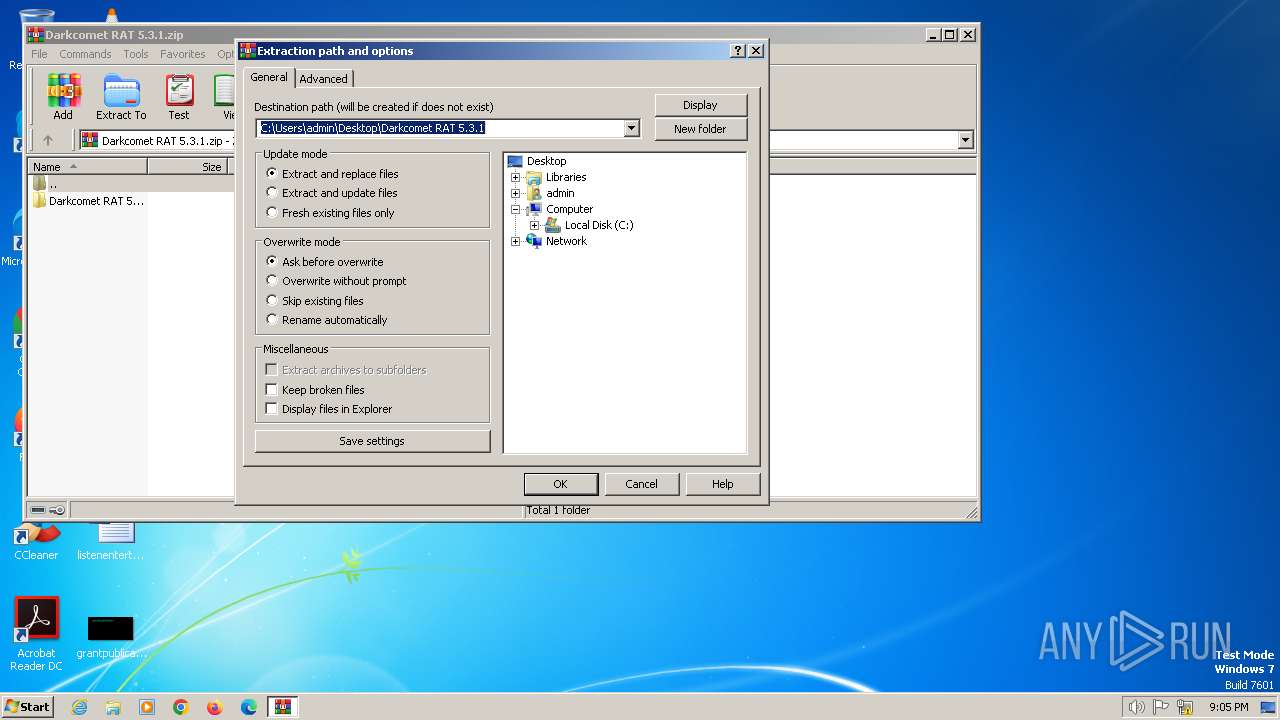
Task: Expand the Local Disk (C:) node
Action: coord(535,225)
